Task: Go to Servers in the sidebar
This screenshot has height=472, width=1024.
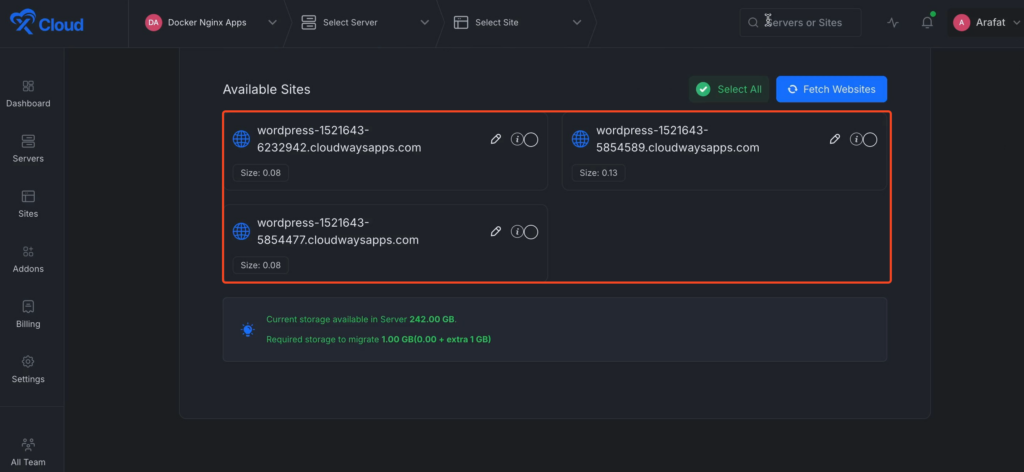Action: click(28, 148)
